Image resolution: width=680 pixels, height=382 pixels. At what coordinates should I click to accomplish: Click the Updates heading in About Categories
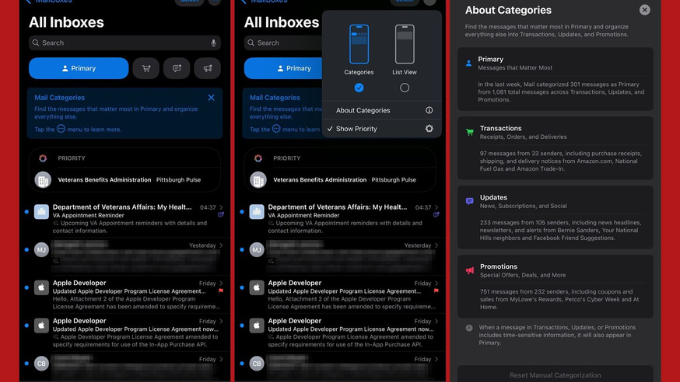click(493, 197)
